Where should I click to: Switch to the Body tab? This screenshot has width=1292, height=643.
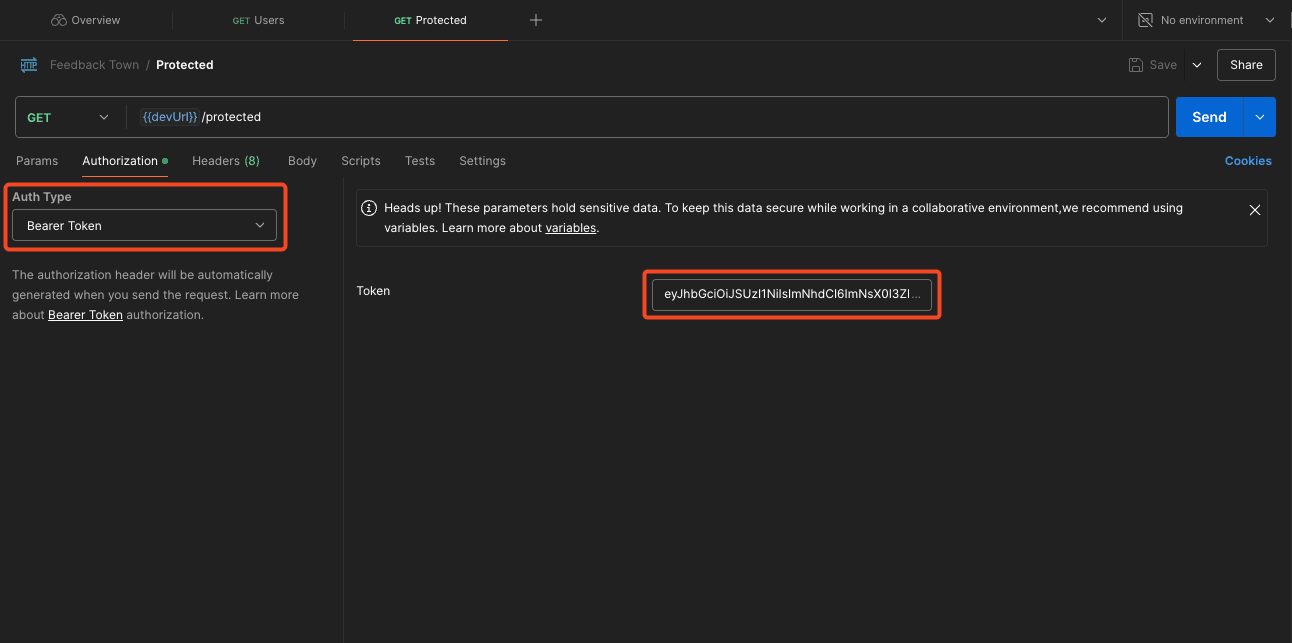click(302, 161)
